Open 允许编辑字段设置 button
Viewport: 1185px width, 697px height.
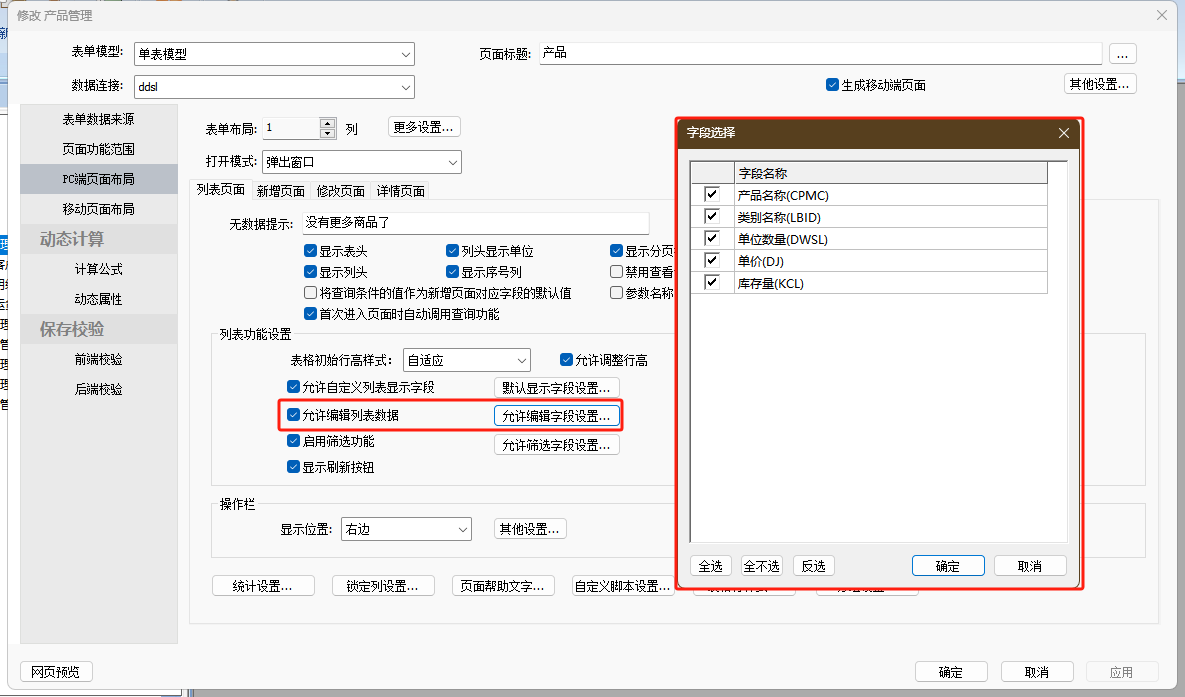(x=556, y=415)
